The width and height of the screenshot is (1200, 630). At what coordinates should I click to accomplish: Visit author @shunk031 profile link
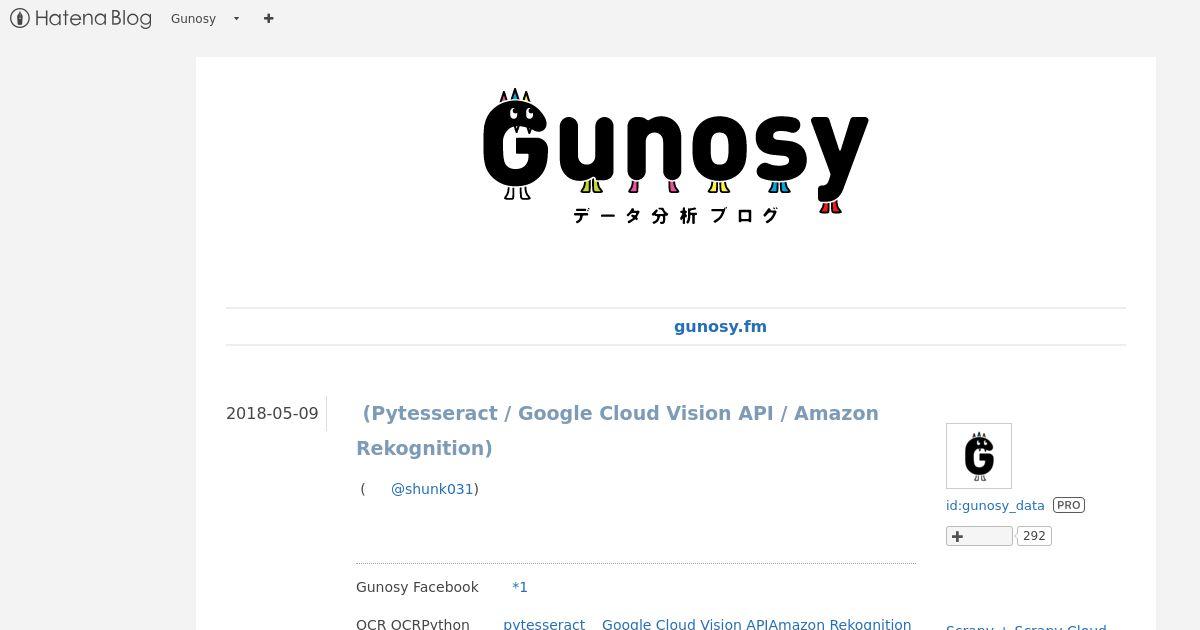tap(432, 489)
